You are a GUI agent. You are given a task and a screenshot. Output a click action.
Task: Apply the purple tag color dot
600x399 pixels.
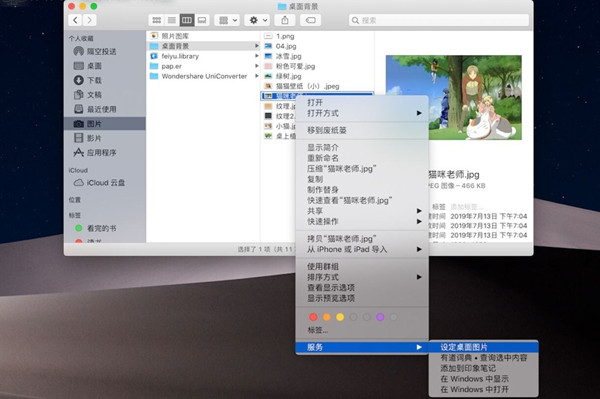tap(380, 317)
